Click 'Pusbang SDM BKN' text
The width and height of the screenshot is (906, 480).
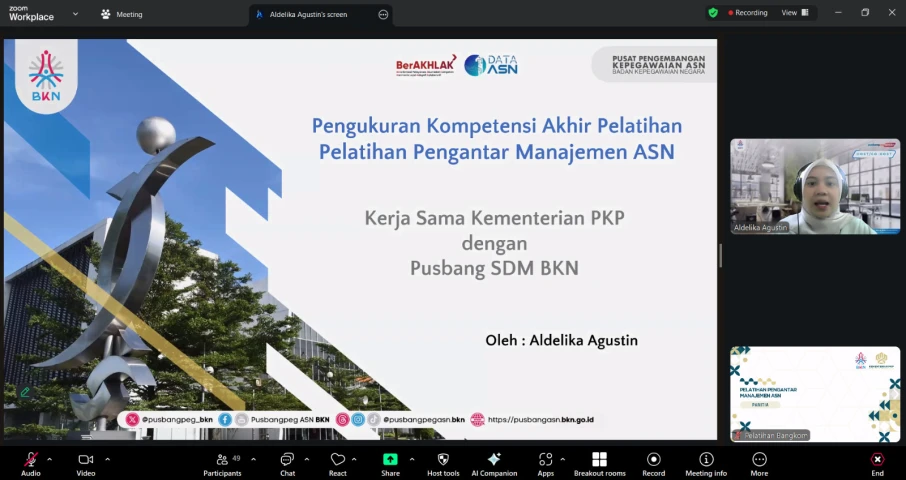coord(495,268)
